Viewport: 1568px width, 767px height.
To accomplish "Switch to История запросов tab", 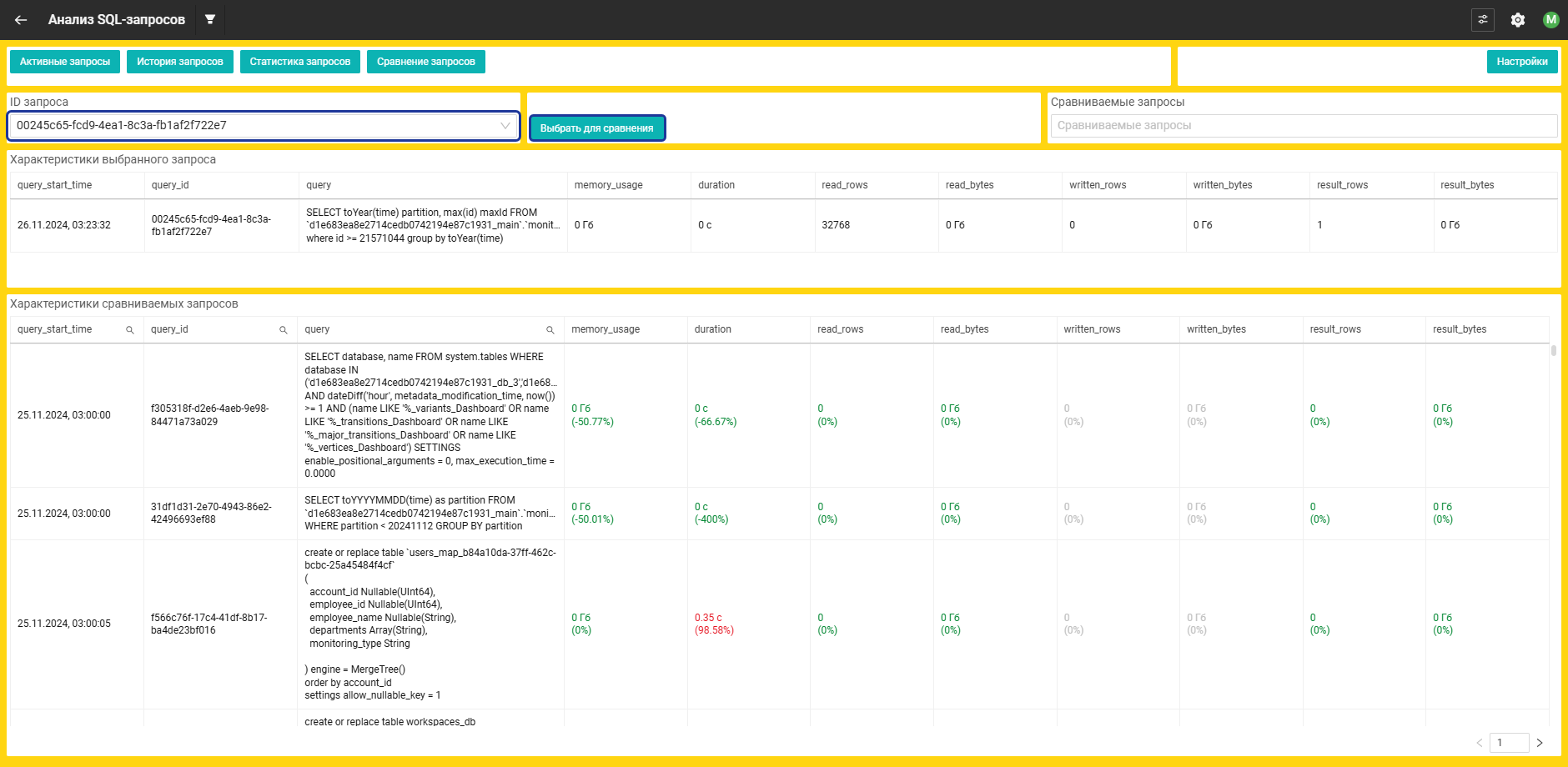I will pos(180,62).
